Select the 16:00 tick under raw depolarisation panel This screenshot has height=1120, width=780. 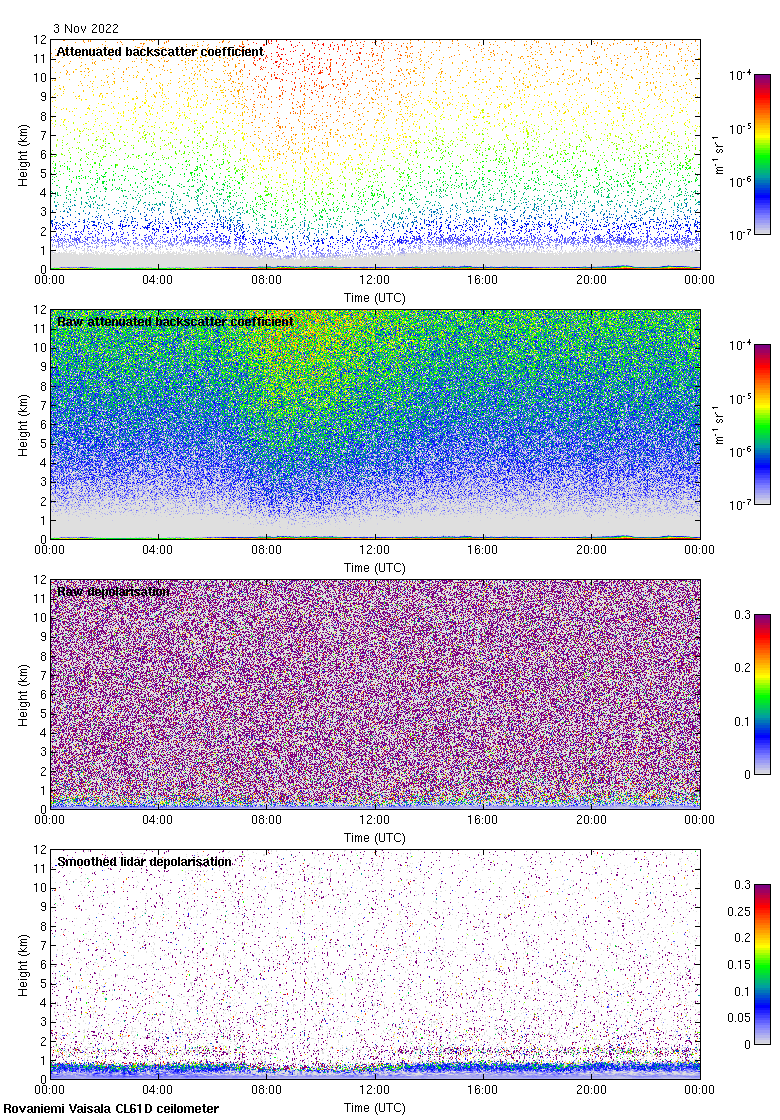coord(483,821)
